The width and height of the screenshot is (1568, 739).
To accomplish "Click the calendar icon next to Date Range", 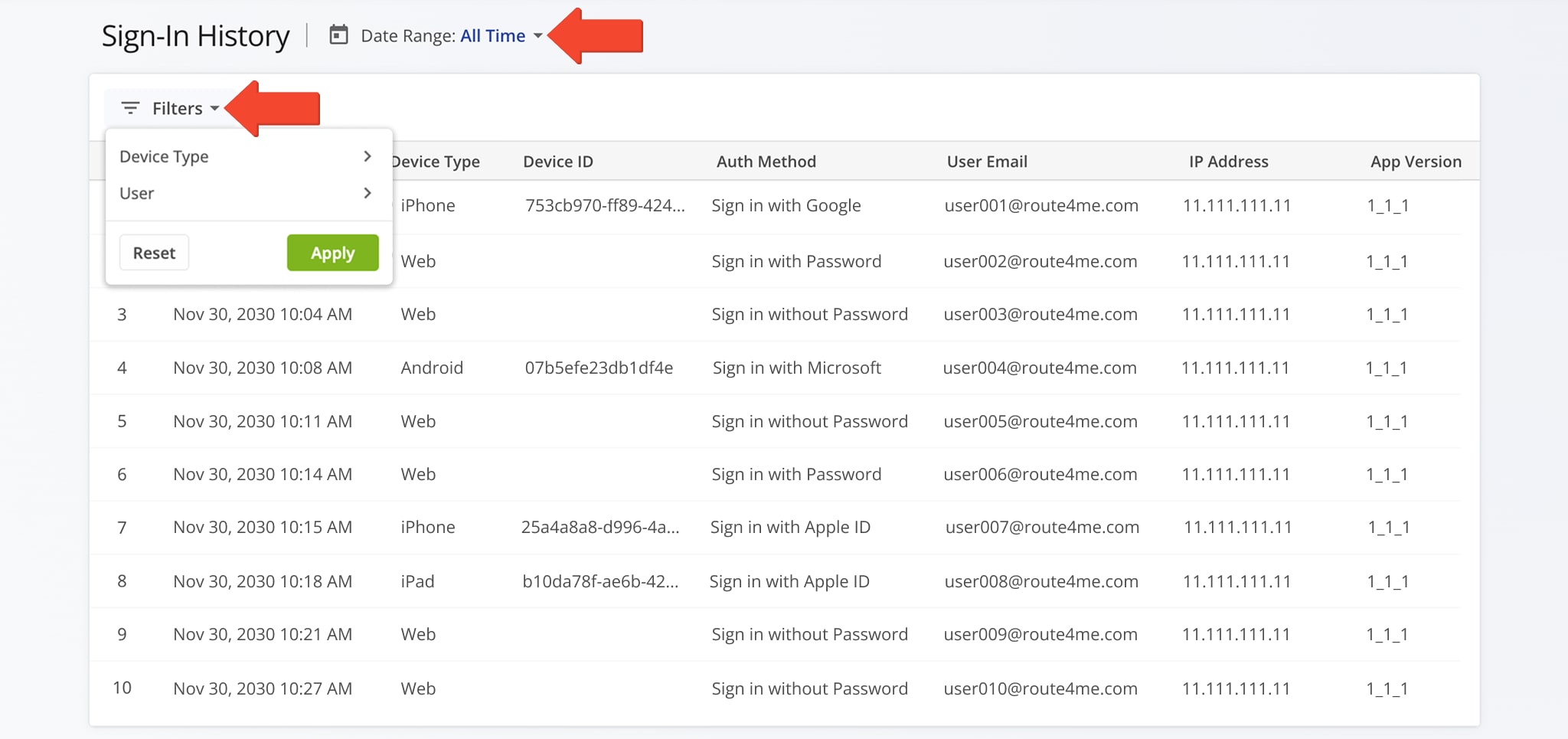I will [x=338, y=34].
